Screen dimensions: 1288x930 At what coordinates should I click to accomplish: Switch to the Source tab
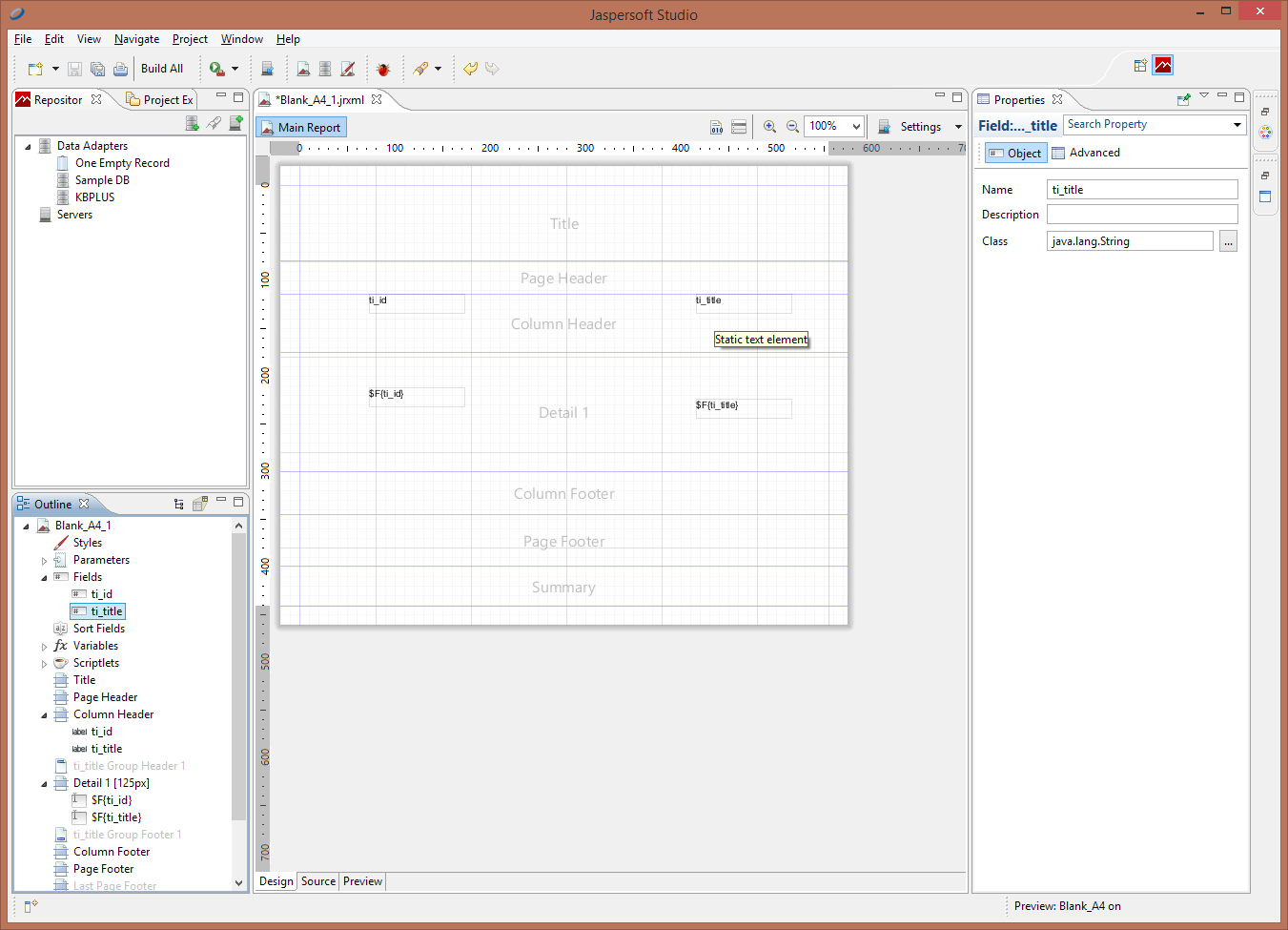click(x=318, y=881)
